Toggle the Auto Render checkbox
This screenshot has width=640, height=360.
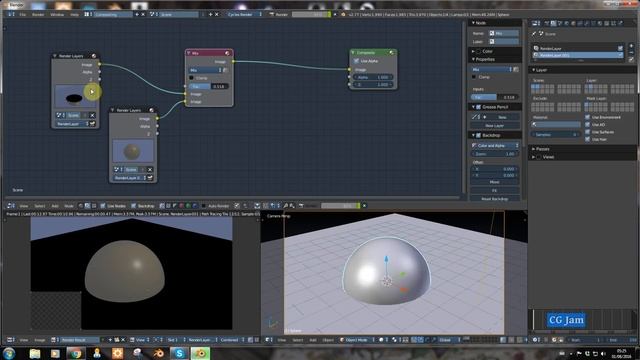coord(204,206)
